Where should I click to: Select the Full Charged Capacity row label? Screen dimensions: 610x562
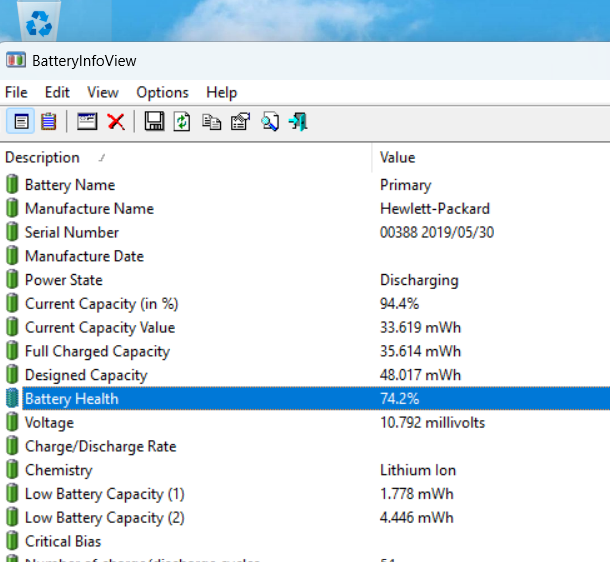click(98, 351)
